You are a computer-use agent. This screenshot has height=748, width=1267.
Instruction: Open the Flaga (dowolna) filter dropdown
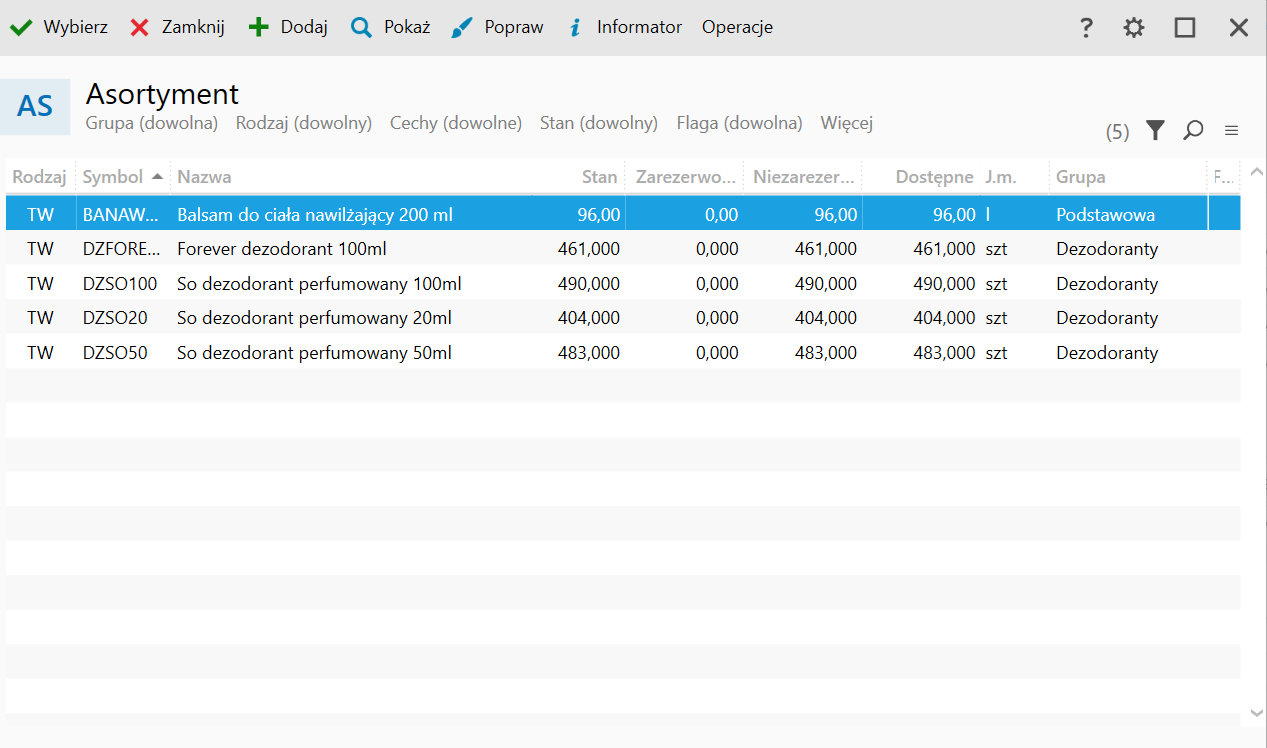tap(739, 123)
